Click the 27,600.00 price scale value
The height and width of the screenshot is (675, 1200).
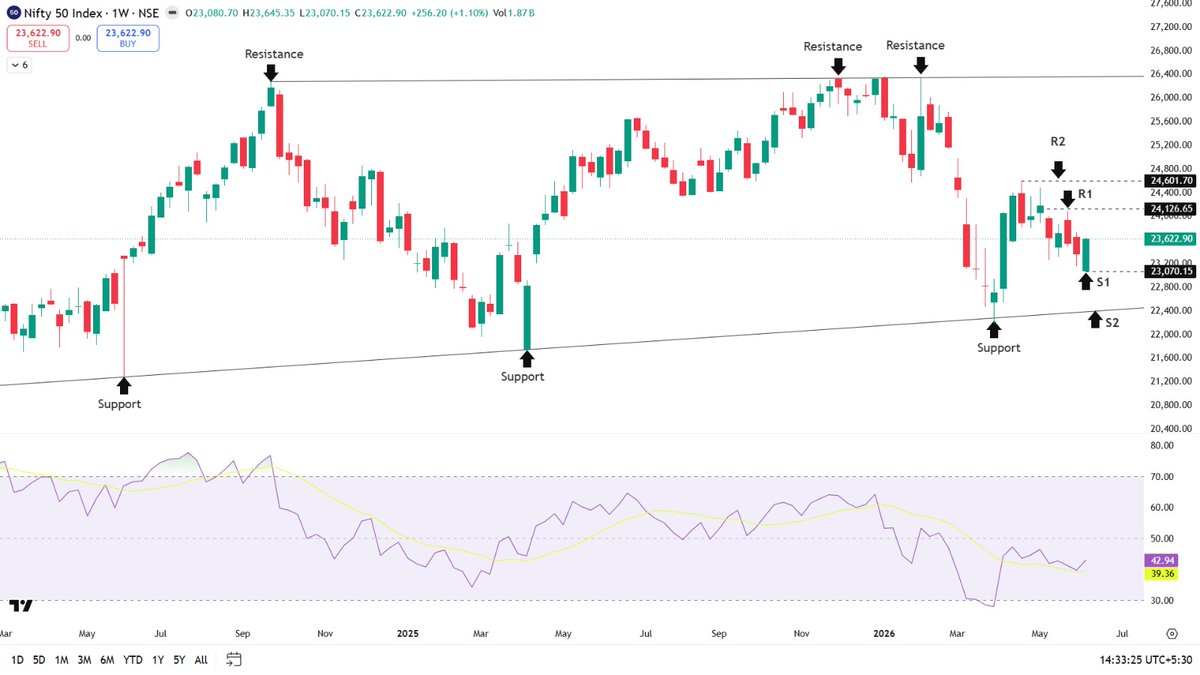1172,3
